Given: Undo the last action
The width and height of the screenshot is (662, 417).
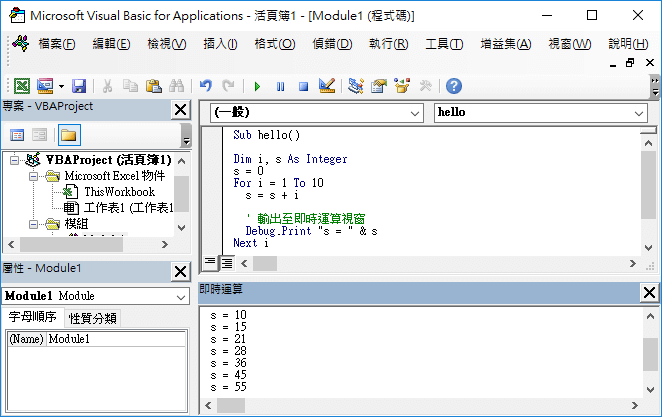Looking at the screenshot, I should click(206, 86).
